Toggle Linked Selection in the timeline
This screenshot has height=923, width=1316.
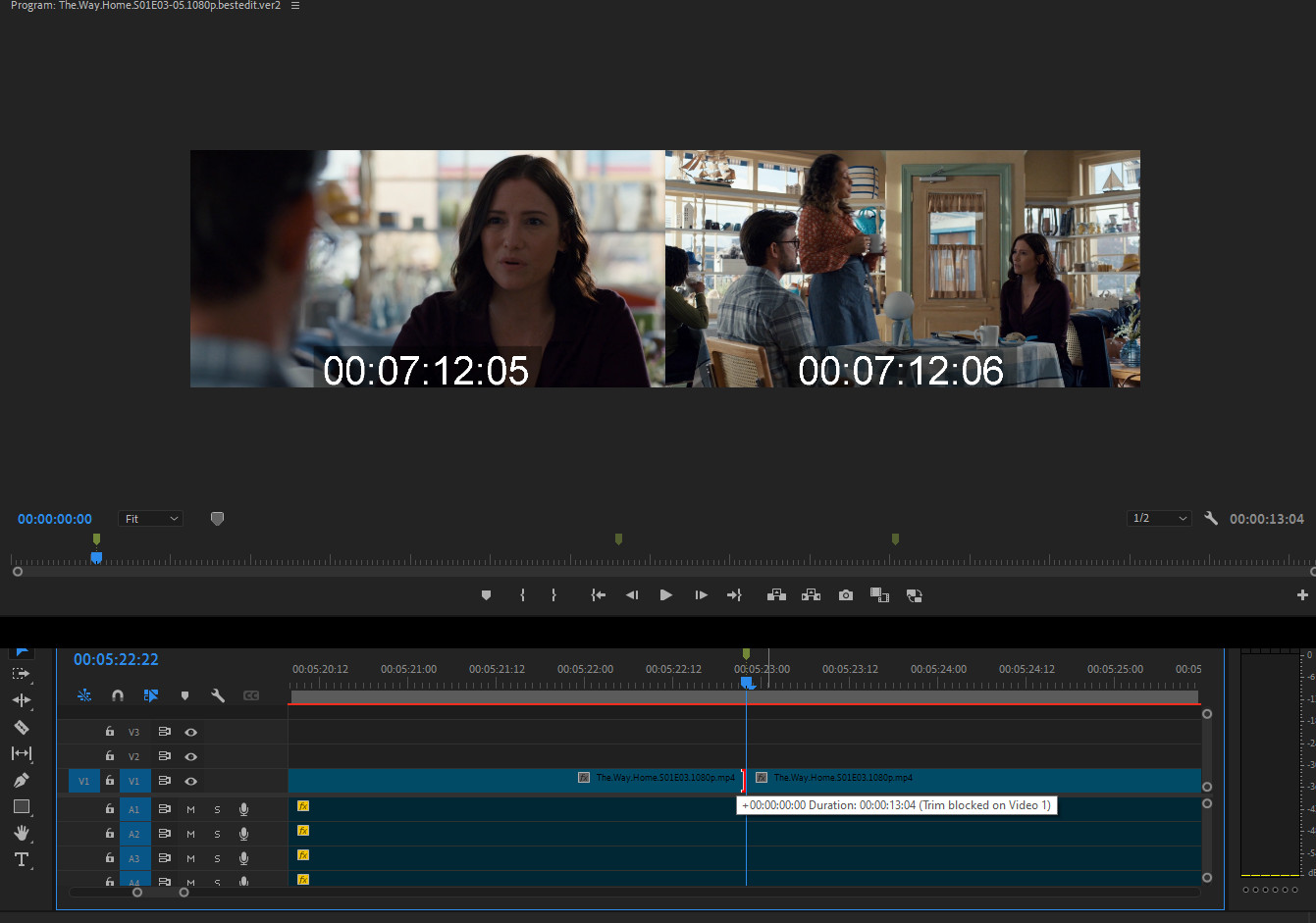point(151,695)
